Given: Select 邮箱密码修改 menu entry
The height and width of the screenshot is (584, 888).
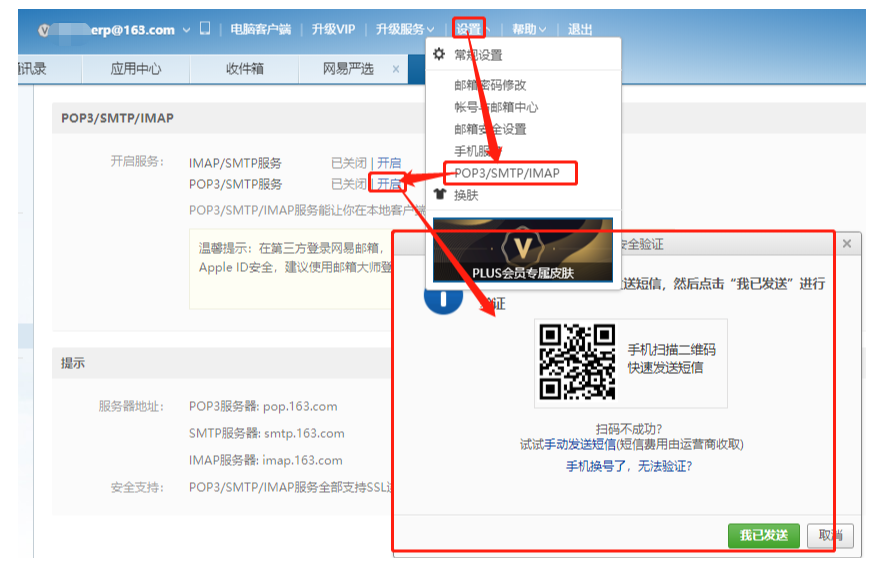Looking at the screenshot, I should (490, 85).
